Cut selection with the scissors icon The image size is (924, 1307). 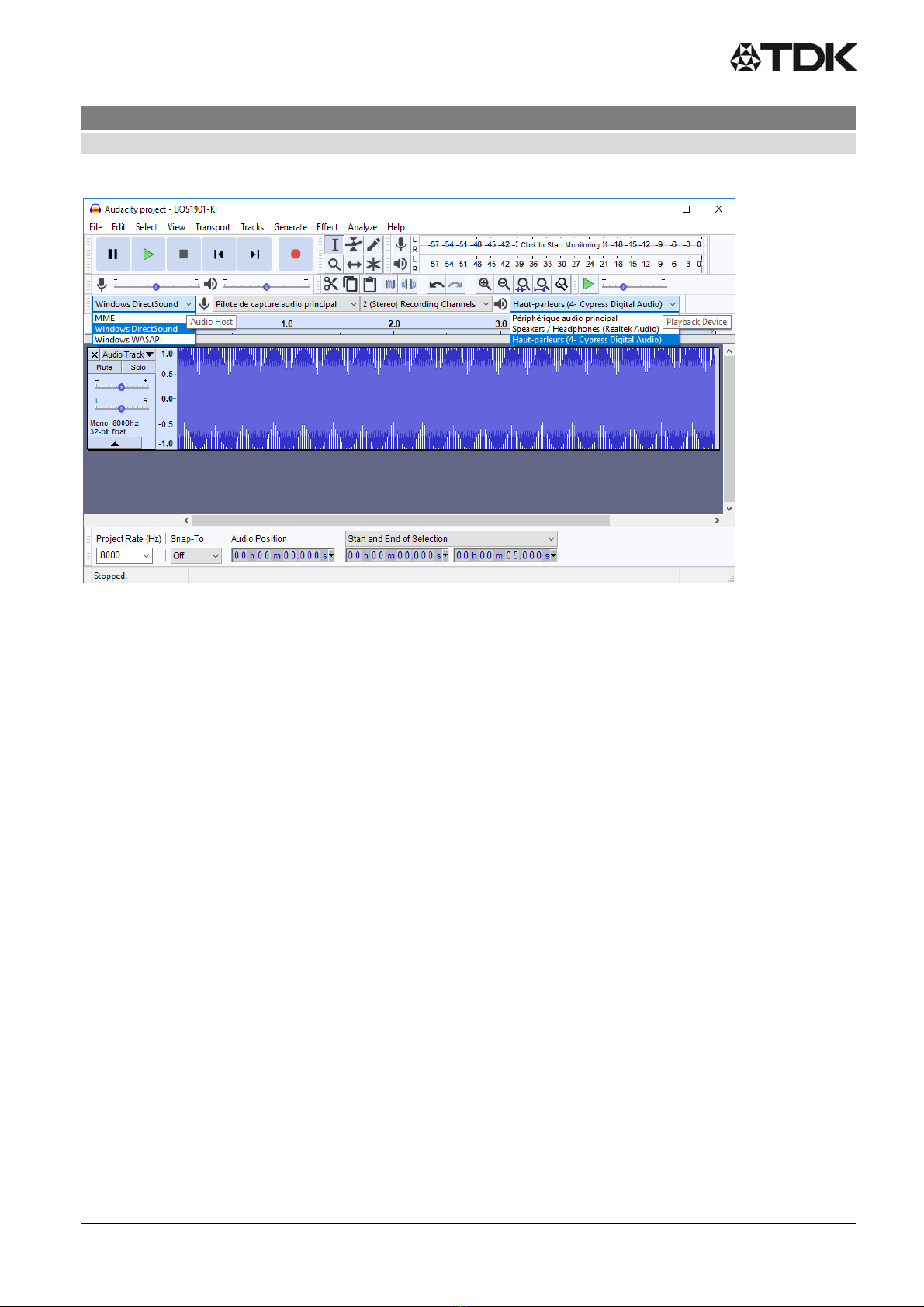331,284
